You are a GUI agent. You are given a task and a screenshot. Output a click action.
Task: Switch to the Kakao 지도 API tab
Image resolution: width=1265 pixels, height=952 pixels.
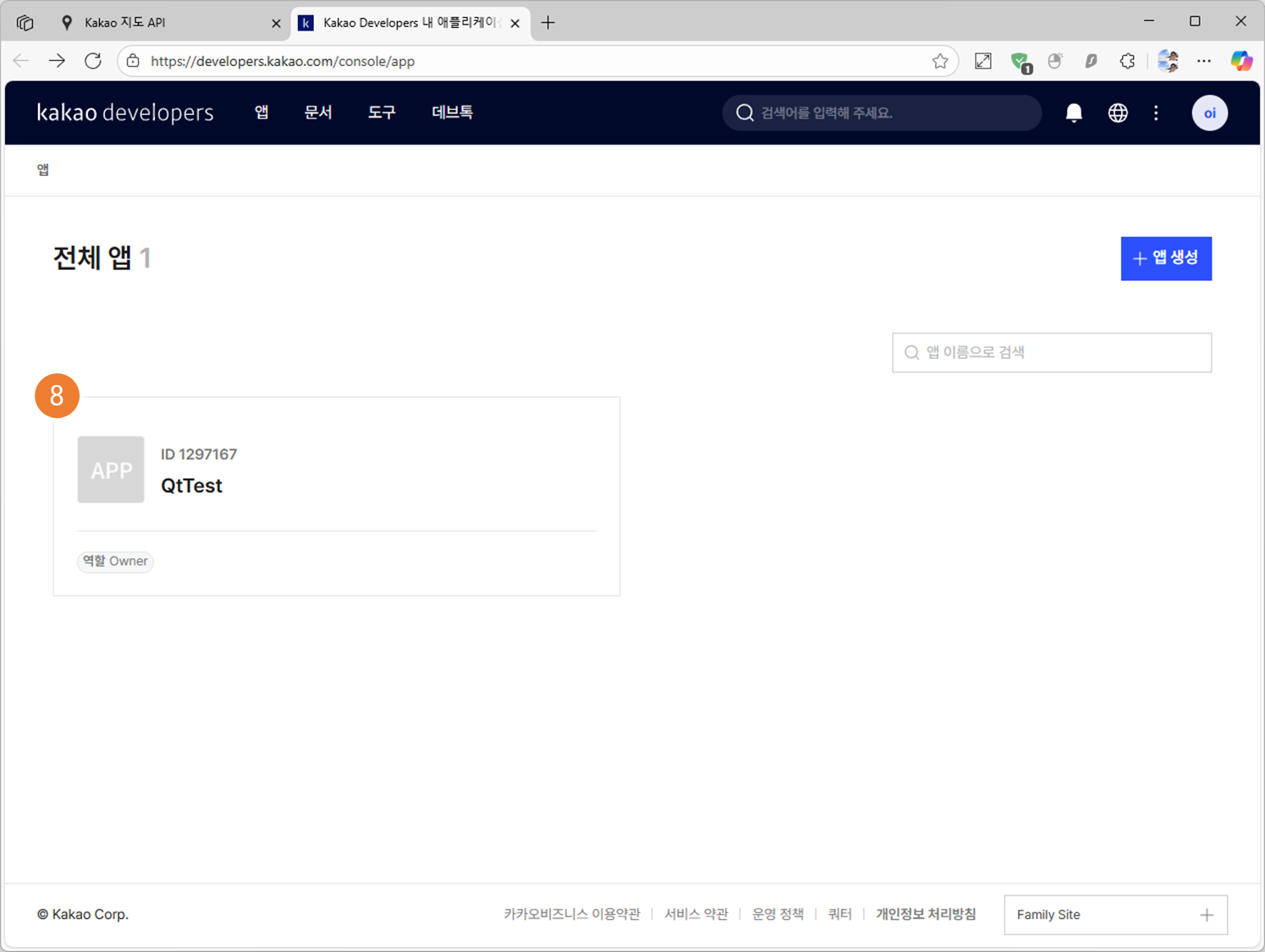(x=169, y=23)
